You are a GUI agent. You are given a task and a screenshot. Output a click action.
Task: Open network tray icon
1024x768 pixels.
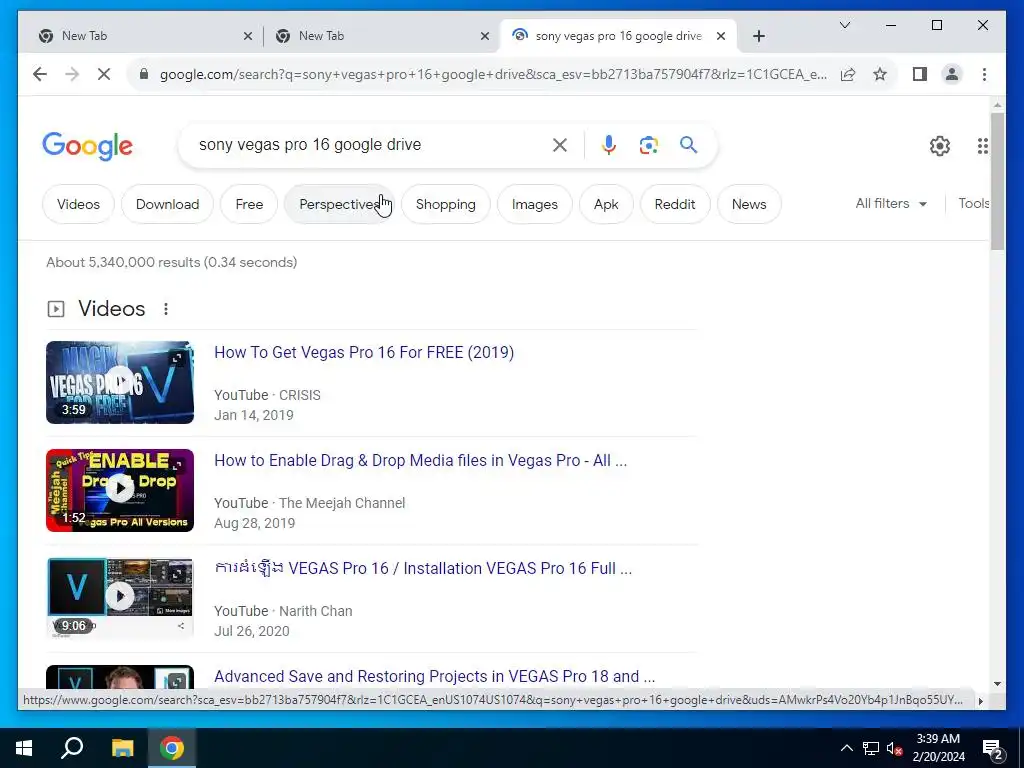tap(871, 748)
